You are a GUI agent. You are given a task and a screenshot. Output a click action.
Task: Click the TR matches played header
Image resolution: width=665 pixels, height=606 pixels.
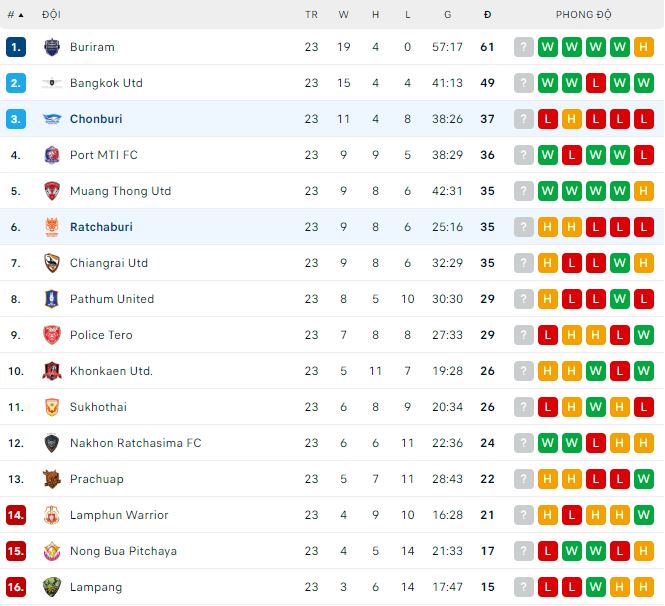point(311,15)
